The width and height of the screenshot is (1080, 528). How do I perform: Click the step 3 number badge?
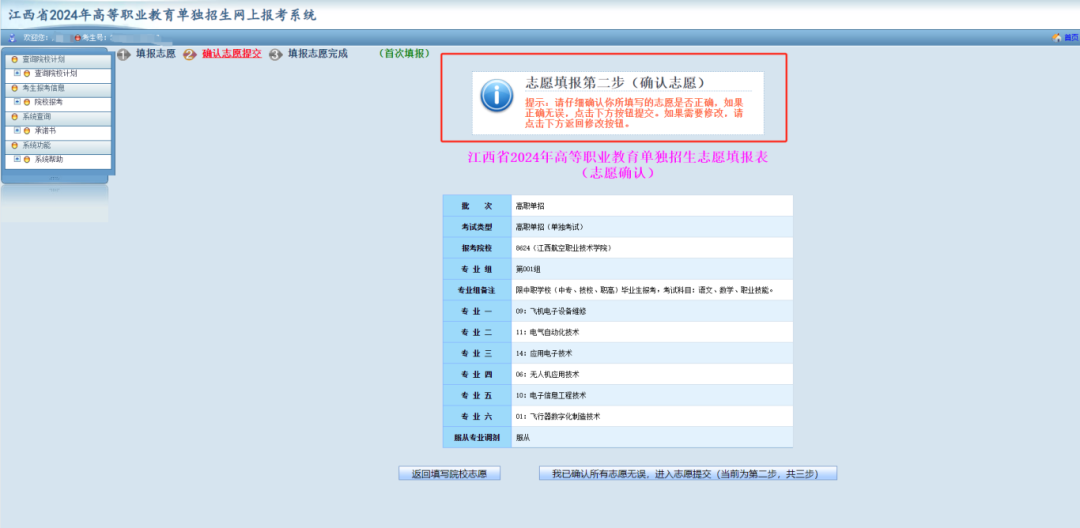[276, 55]
